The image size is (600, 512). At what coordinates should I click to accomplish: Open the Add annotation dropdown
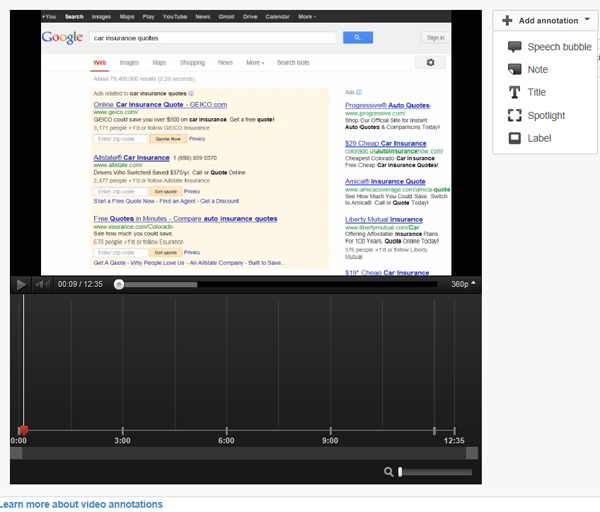coord(545,20)
